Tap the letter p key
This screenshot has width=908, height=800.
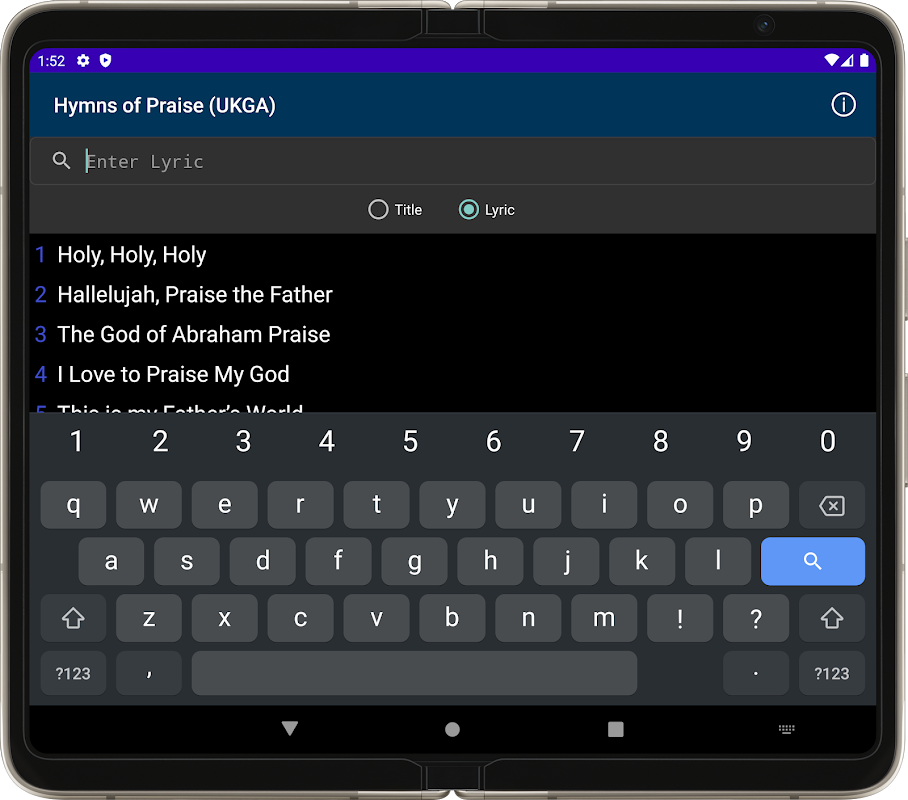[x=756, y=505]
